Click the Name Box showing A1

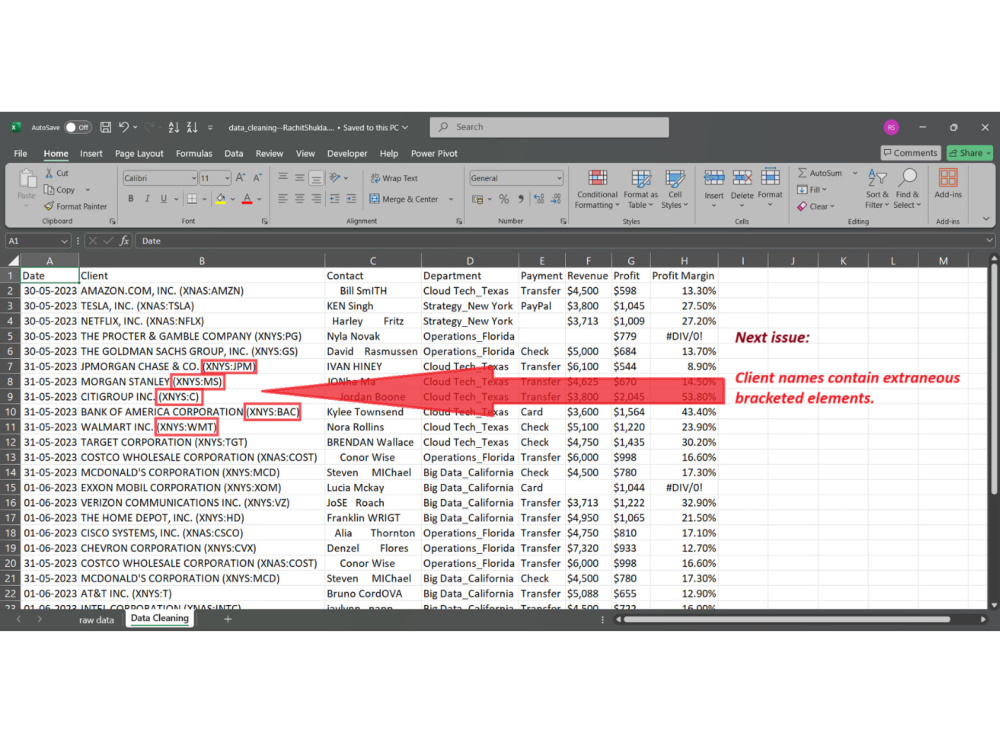(x=37, y=241)
